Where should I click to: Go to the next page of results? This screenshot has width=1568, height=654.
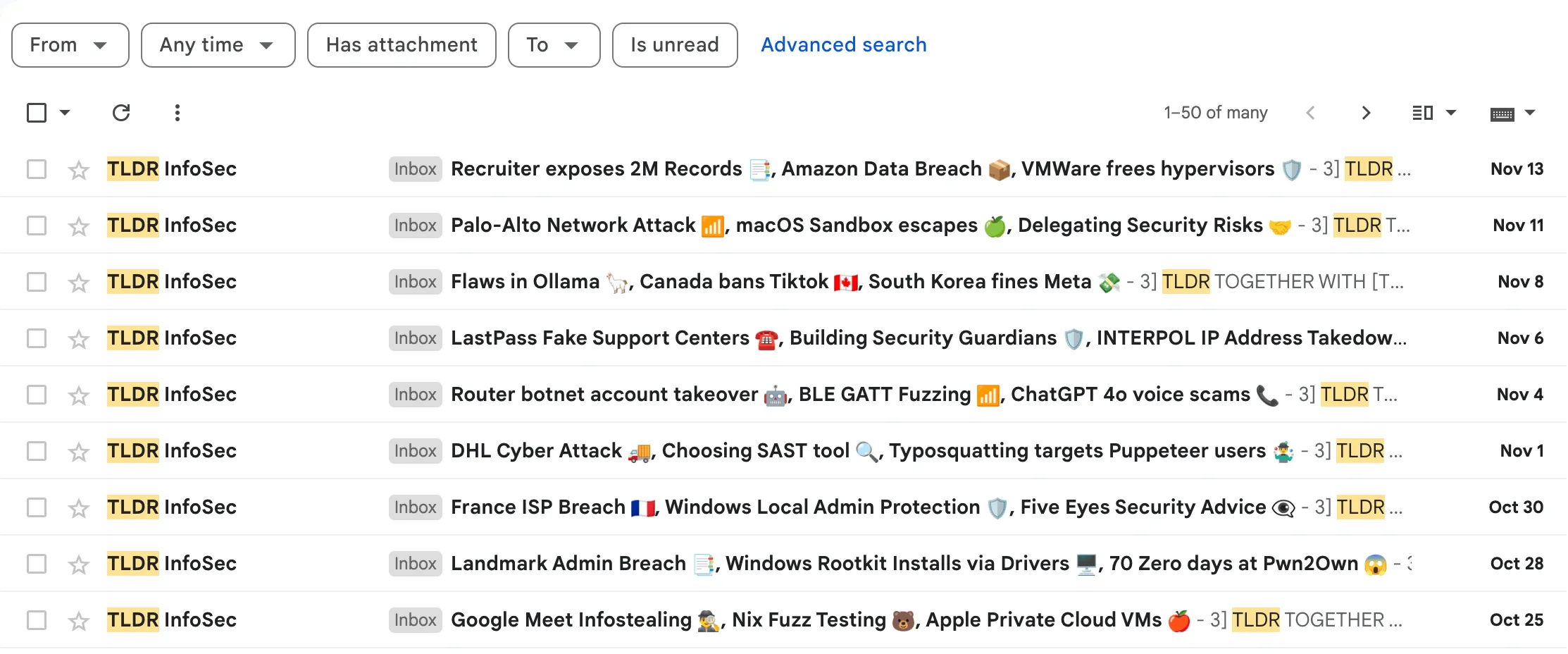coord(1366,113)
